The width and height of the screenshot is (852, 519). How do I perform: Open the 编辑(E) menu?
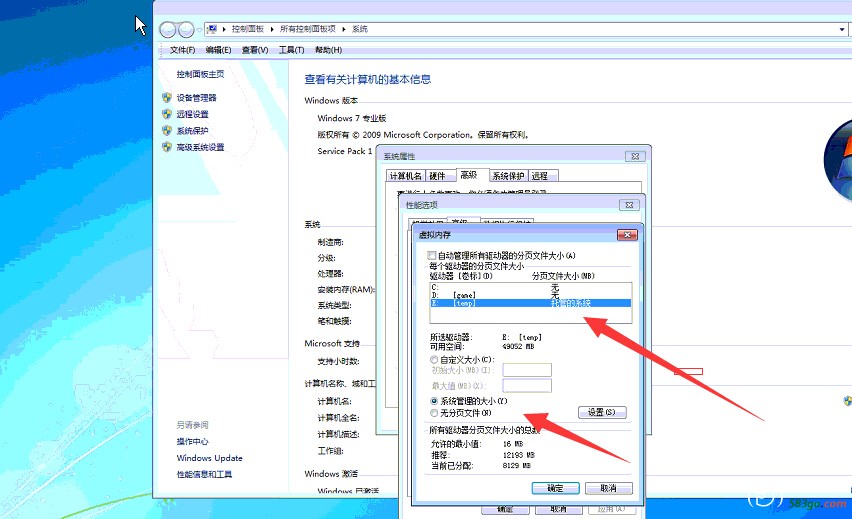218,50
